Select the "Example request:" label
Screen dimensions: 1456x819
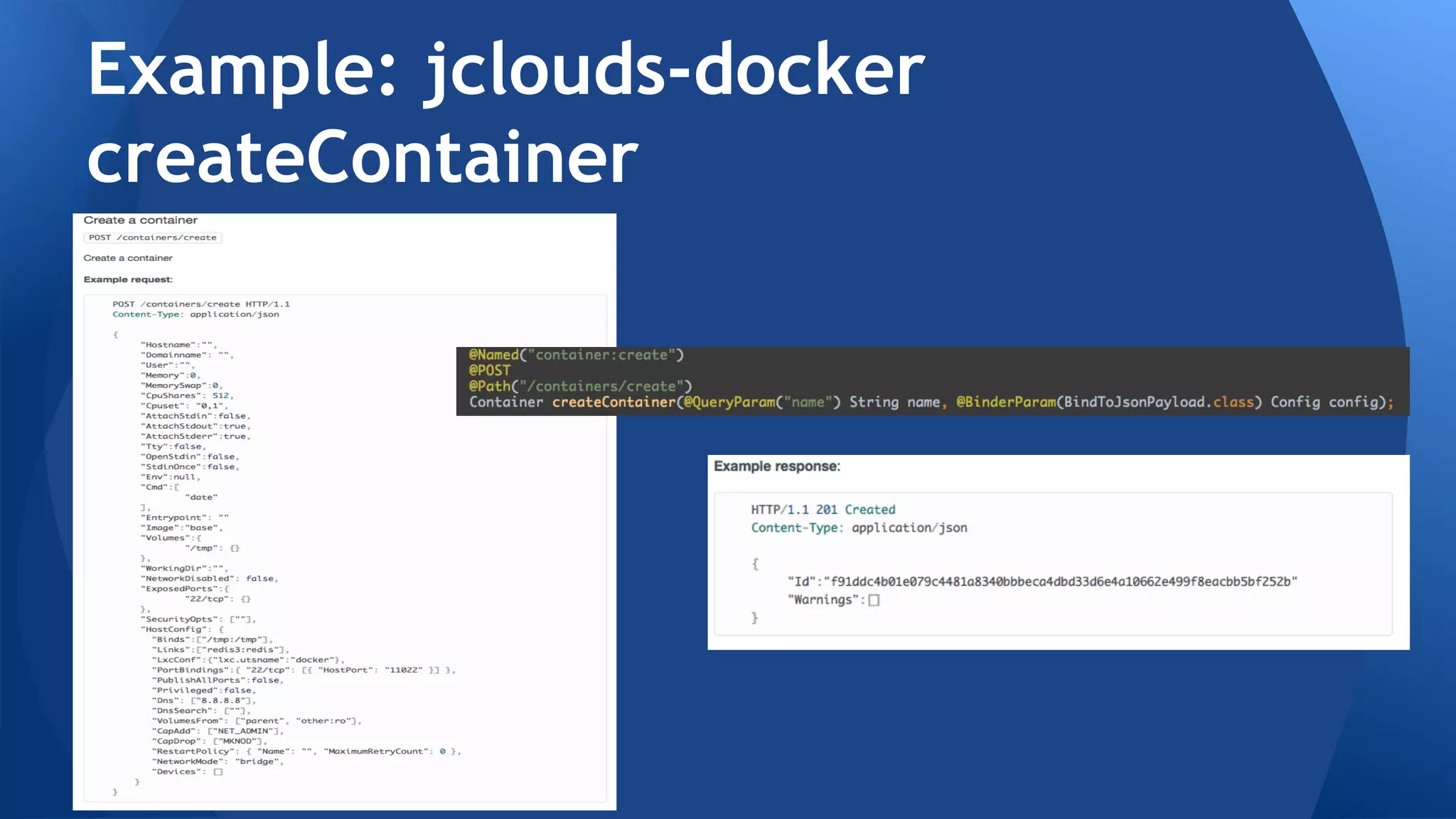[128, 279]
